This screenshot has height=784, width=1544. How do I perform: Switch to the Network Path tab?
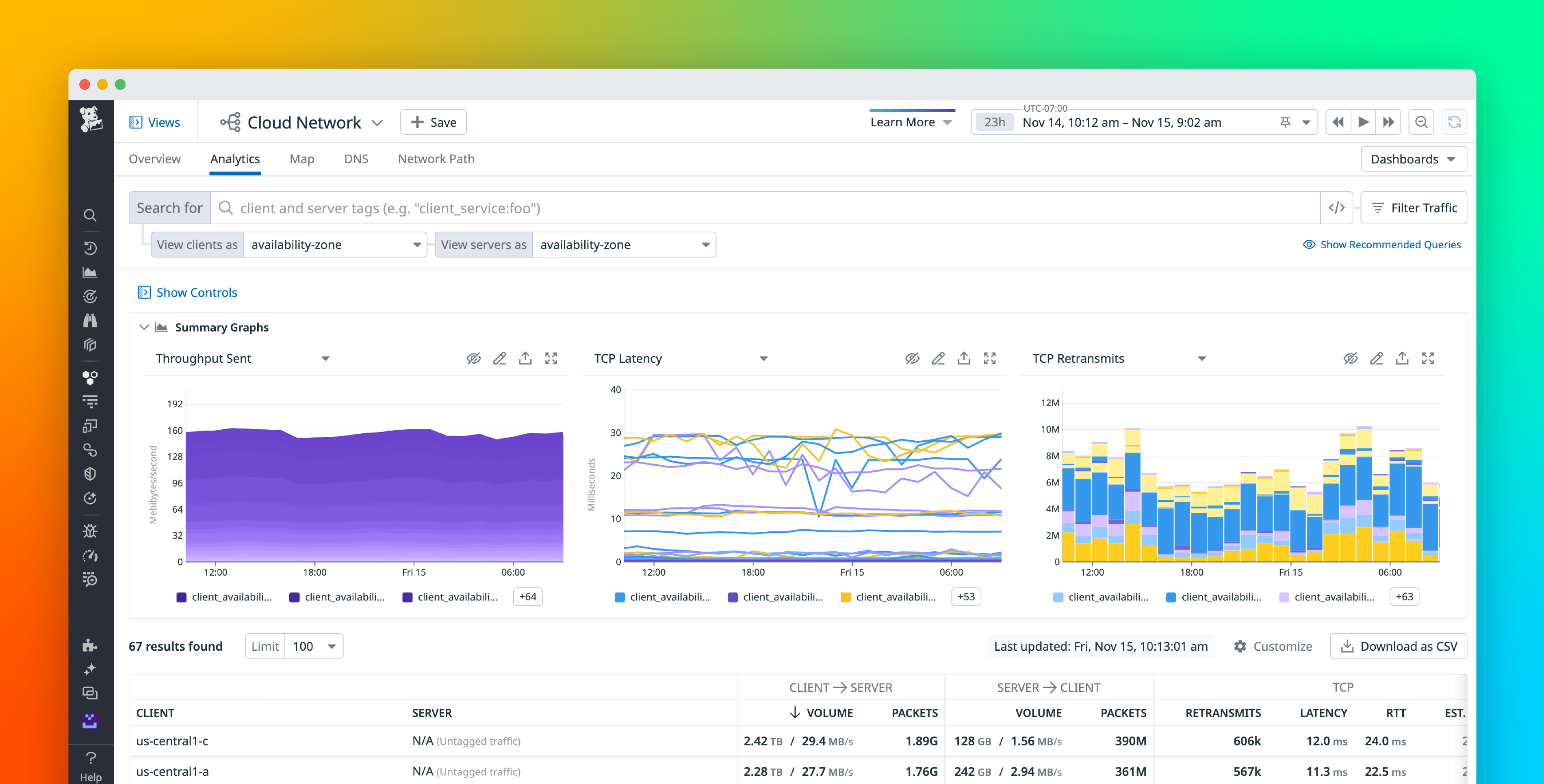pyautogui.click(x=436, y=159)
